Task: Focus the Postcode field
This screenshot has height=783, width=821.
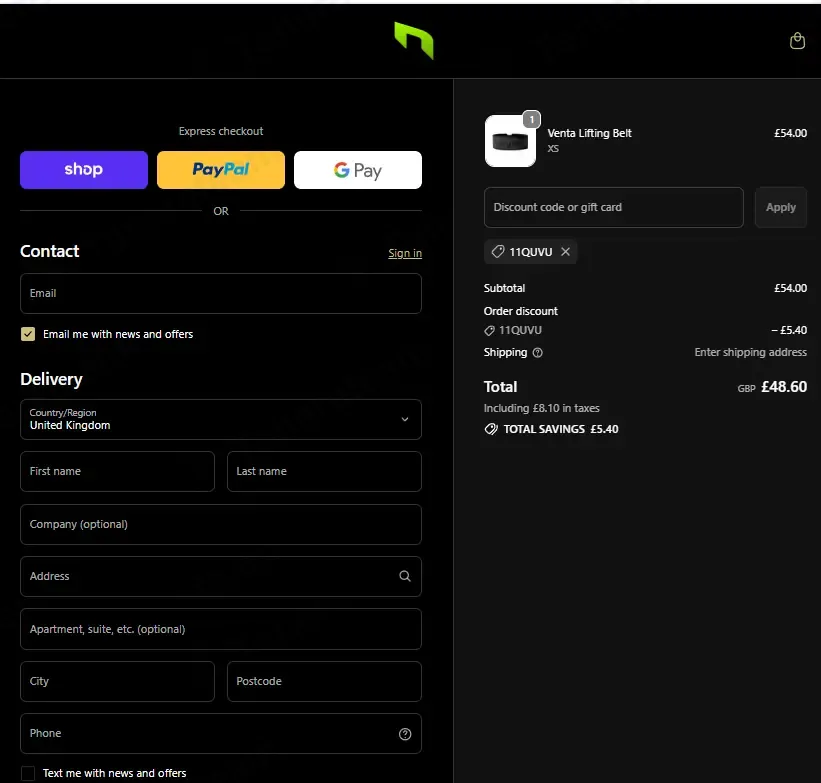Action: pos(324,681)
